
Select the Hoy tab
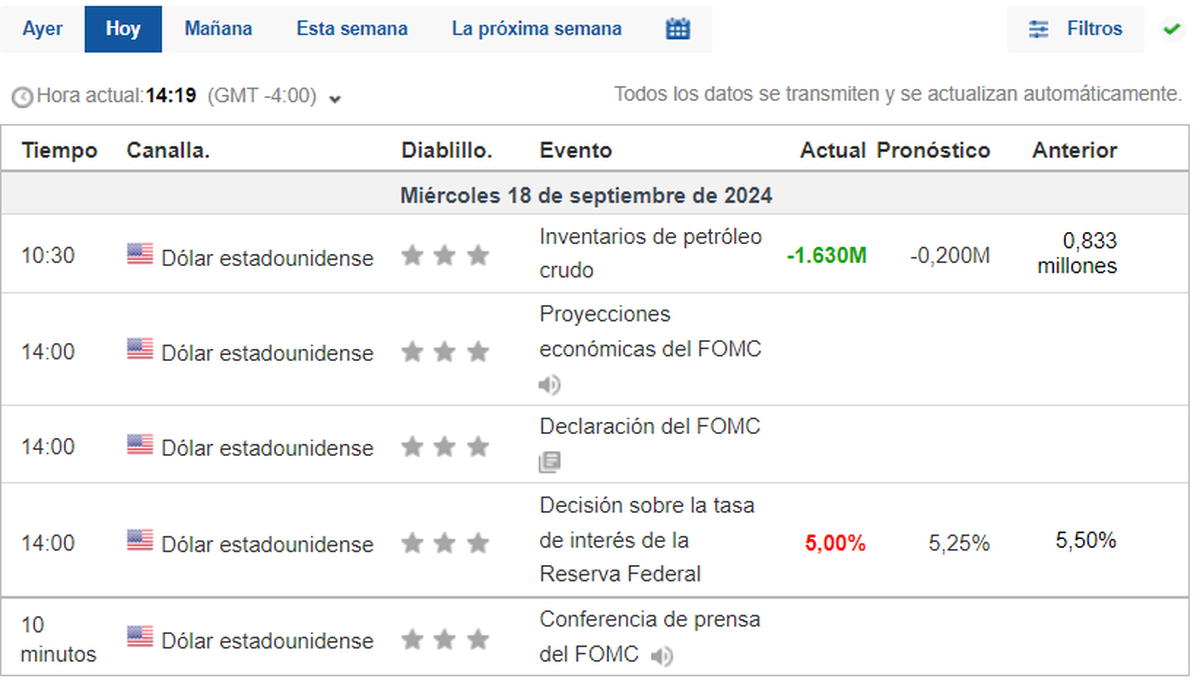pos(123,29)
